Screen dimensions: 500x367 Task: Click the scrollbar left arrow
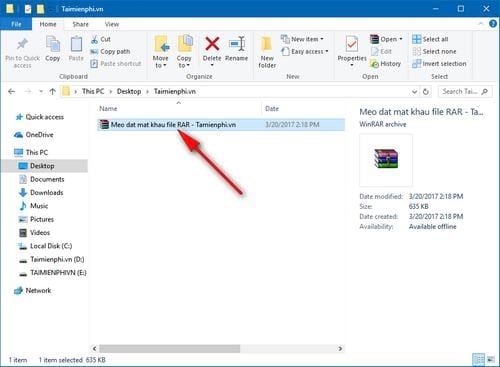tap(94, 349)
